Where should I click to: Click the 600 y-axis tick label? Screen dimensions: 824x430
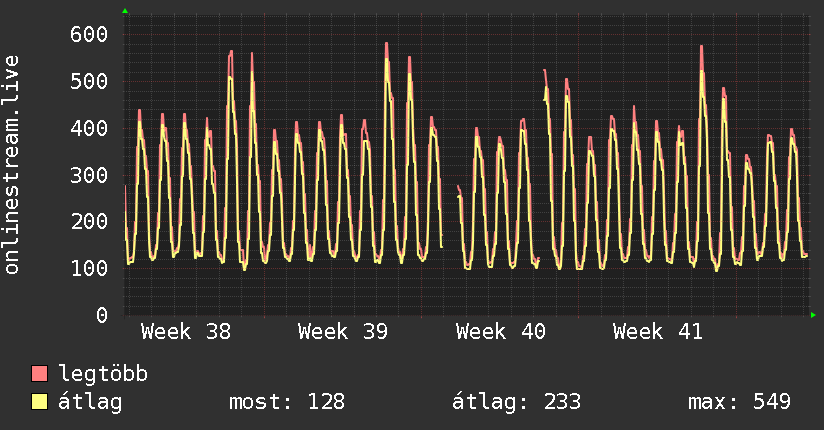coord(89,35)
